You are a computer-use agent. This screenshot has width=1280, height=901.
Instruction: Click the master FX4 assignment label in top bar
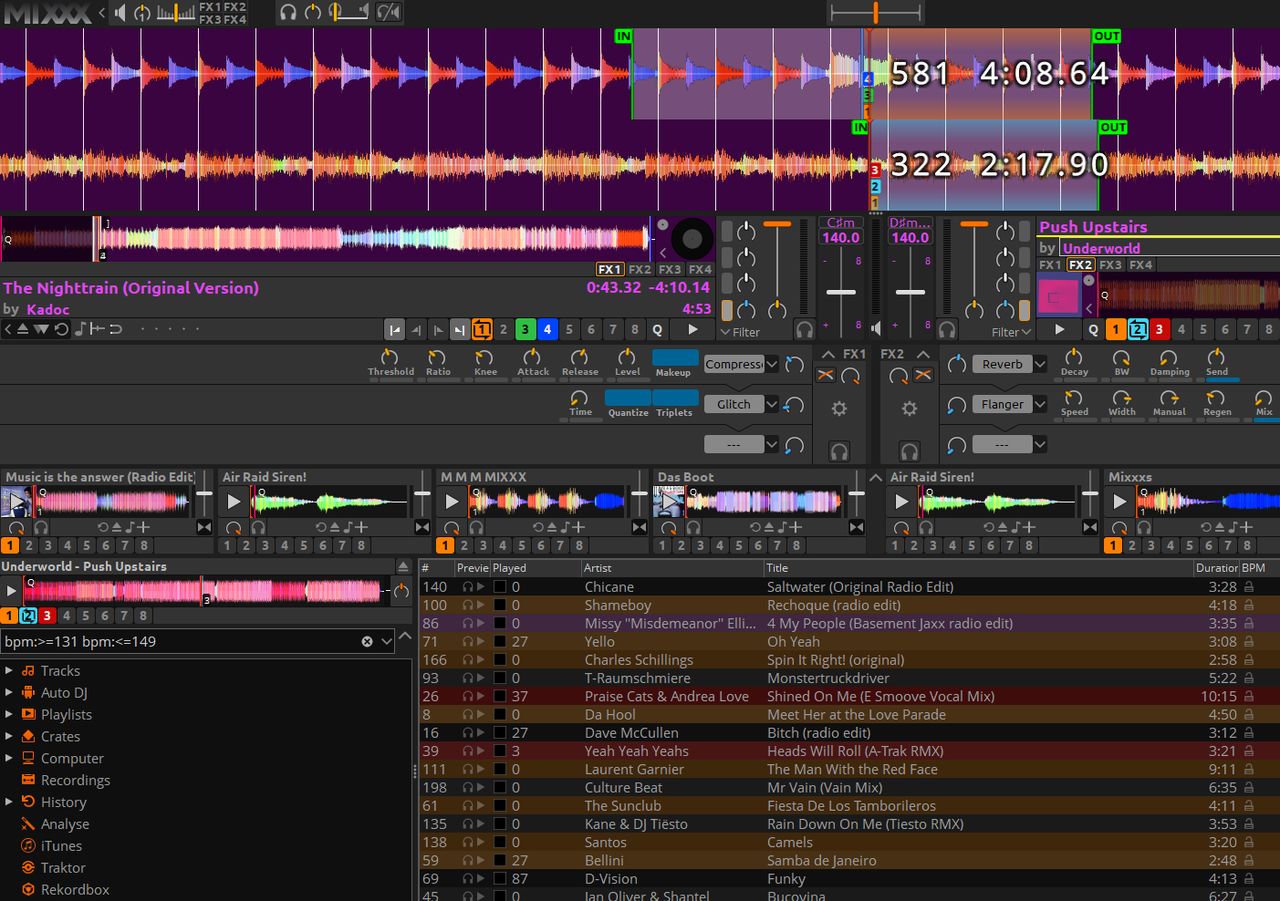[235, 19]
